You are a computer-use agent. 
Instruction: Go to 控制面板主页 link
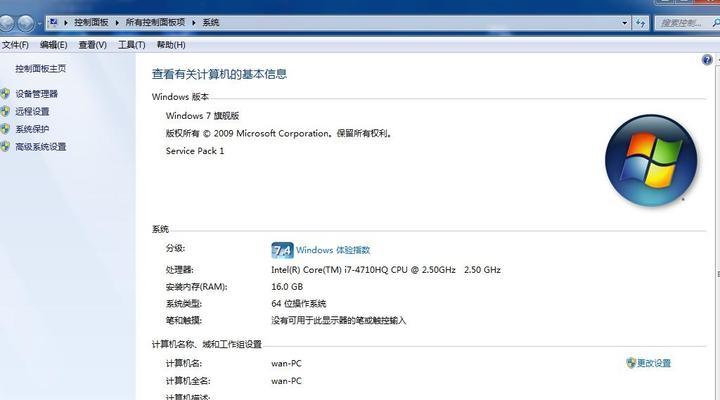click(x=40, y=69)
